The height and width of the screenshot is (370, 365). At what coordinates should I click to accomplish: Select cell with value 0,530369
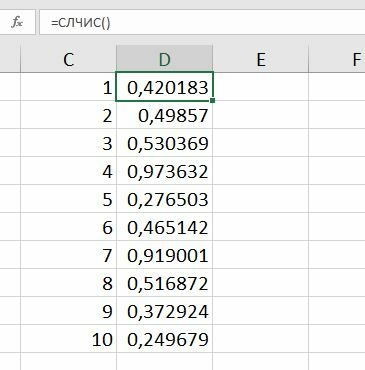click(165, 142)
